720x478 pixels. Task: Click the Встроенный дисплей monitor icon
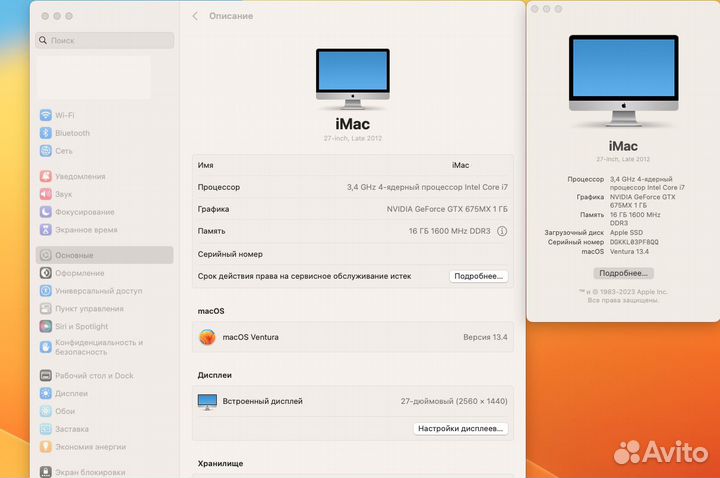click(x=207, y=402)
